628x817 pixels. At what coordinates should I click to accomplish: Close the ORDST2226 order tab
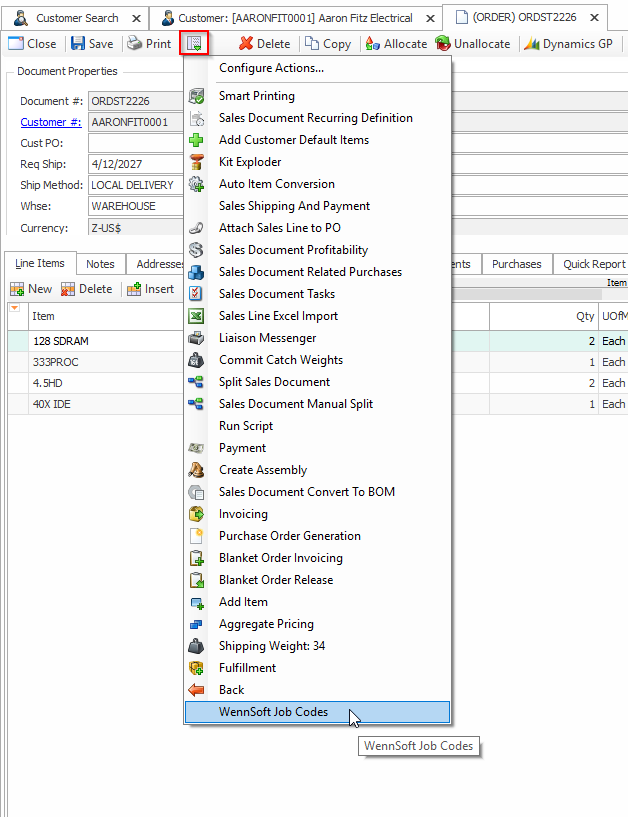point(595,18)
